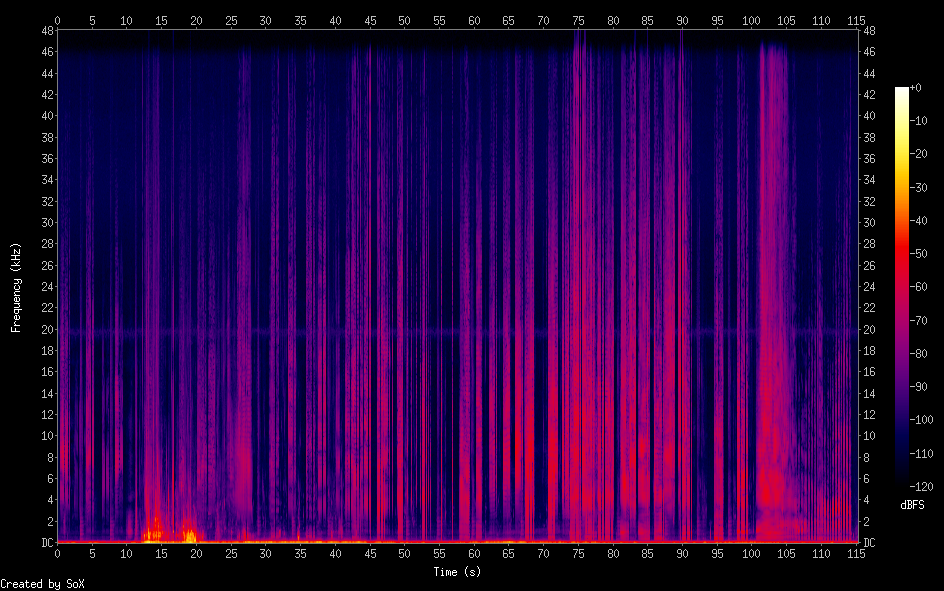The image size is (944, 591).
Task: Select the 75 mark on the top time axis
Action: click(x=578, y=20)
